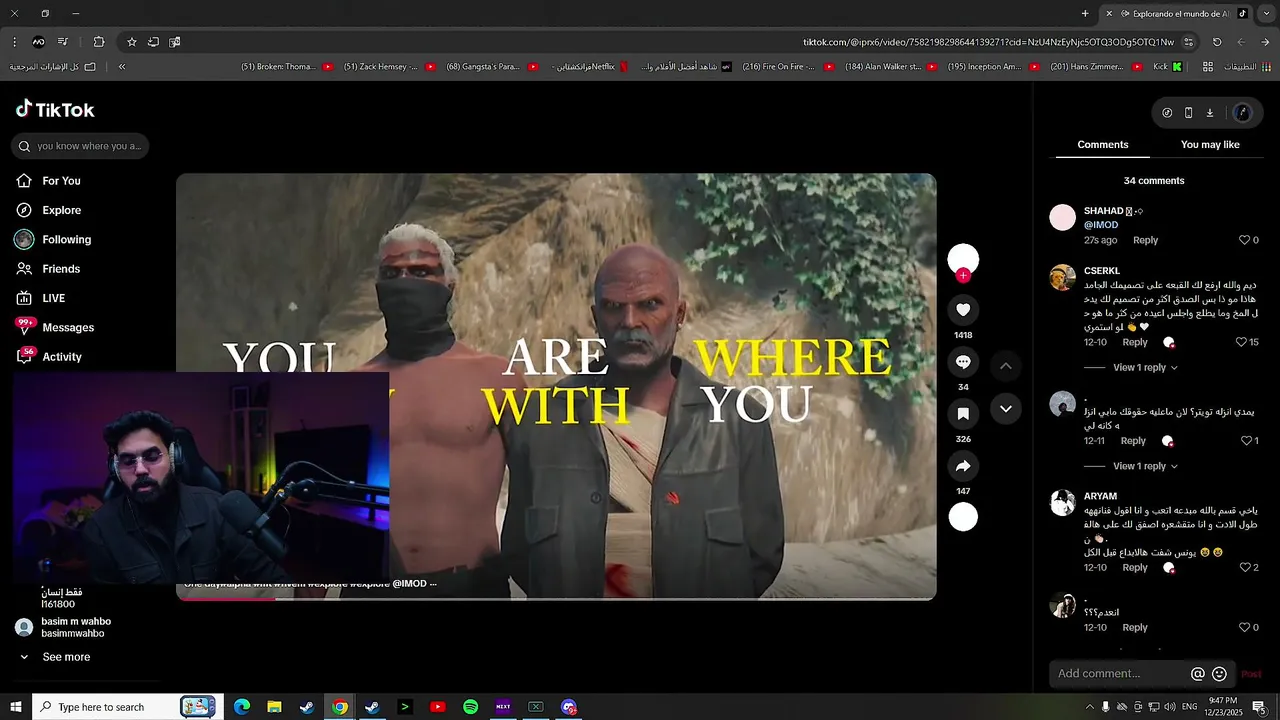This screenshot has width=1280, height=720.
Task: Open the emoji picker in comment box
Action: point(1219,674)
